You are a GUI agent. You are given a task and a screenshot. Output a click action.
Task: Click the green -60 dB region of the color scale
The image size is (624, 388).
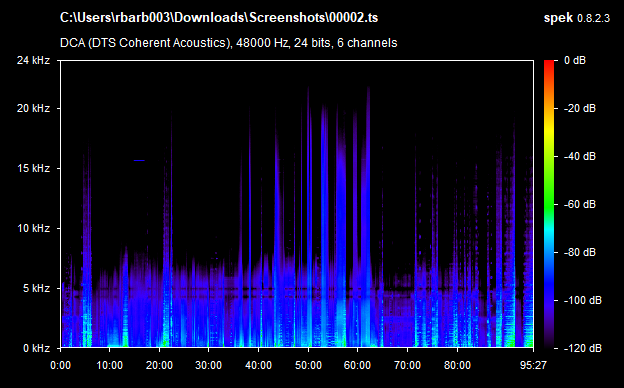click(549, 204)
